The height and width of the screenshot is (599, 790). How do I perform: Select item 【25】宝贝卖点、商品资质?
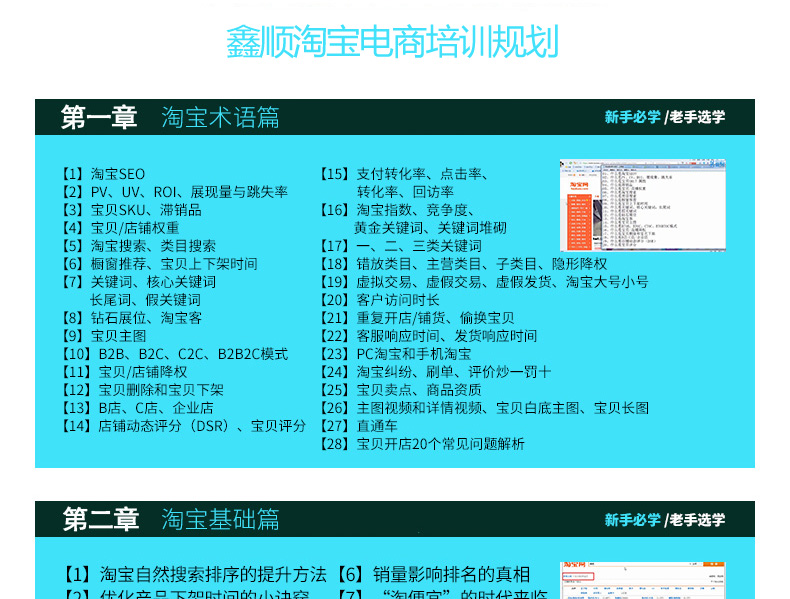[401, 390]
